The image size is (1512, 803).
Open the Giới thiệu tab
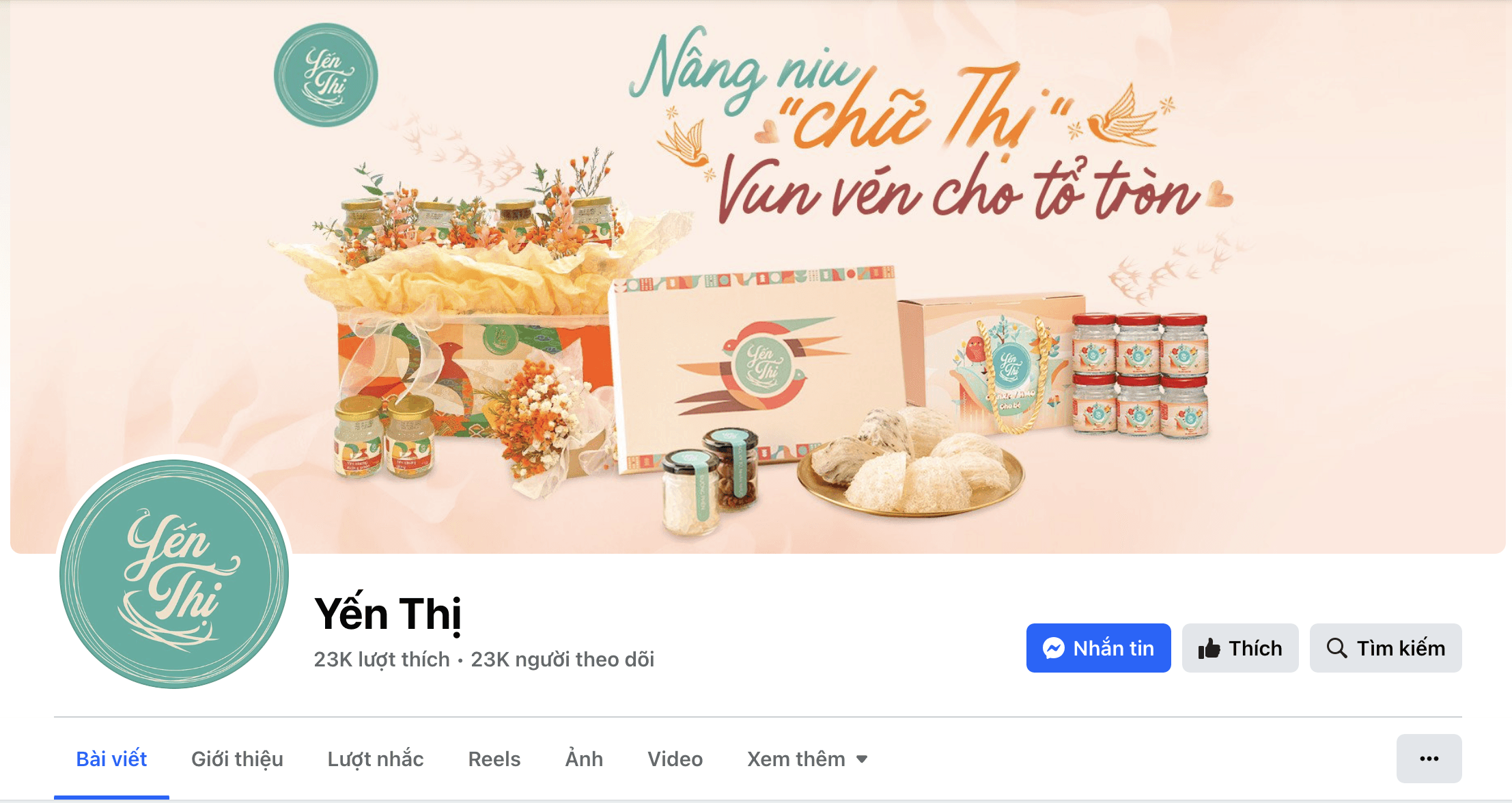[237, 759]
